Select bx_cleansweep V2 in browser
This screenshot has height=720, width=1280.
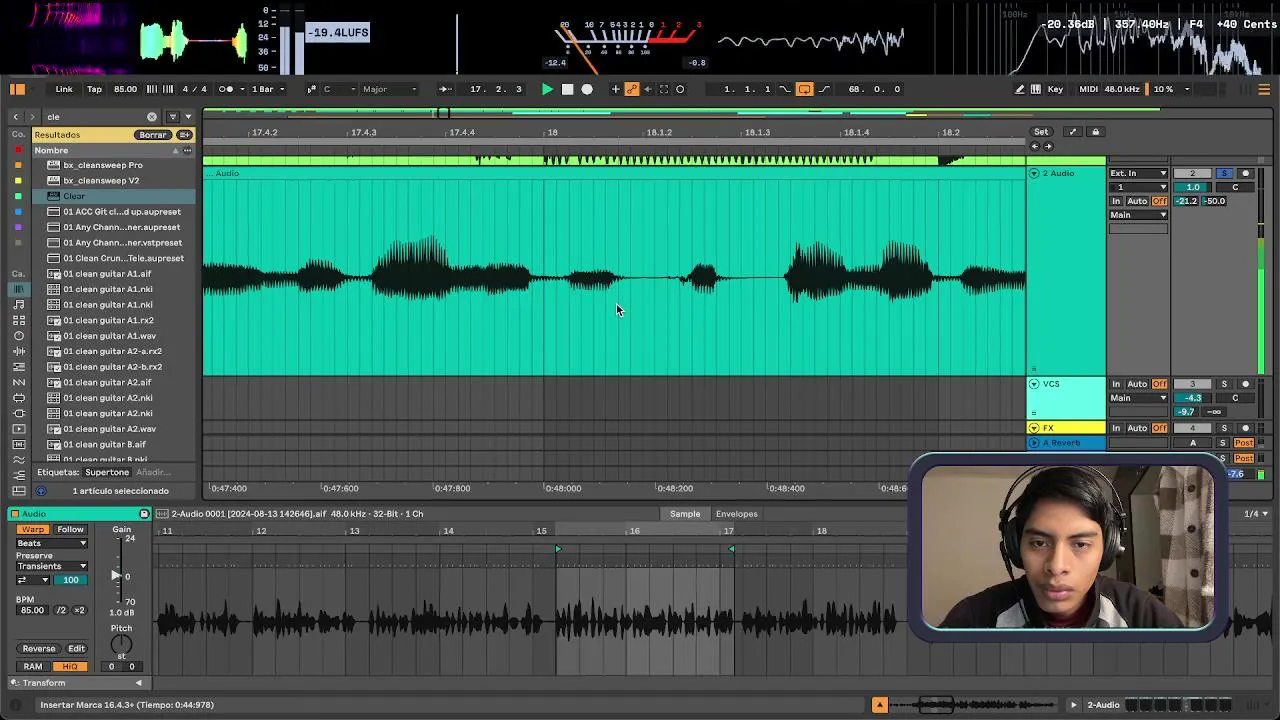[101, 181]
